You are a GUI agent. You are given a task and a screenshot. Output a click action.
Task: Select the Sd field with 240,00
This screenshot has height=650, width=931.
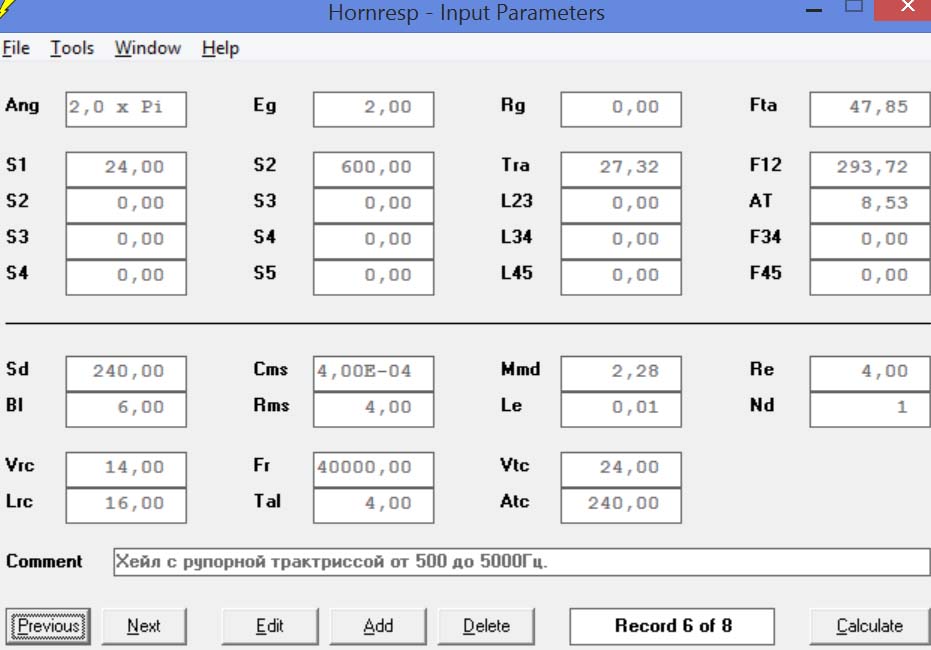click(126, 373)
